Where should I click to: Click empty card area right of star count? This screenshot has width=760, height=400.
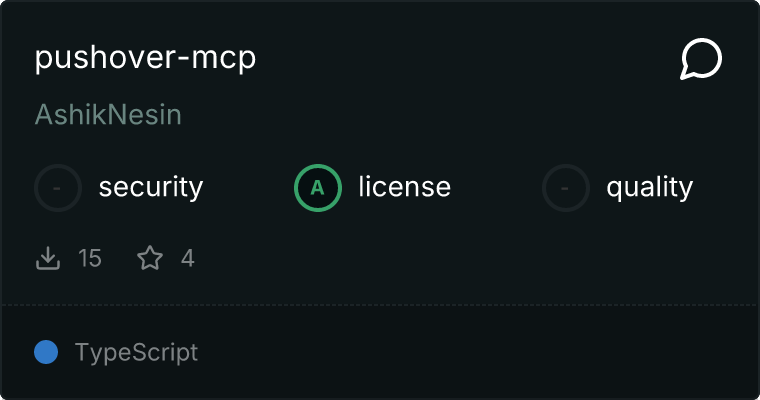pos(475,258)
